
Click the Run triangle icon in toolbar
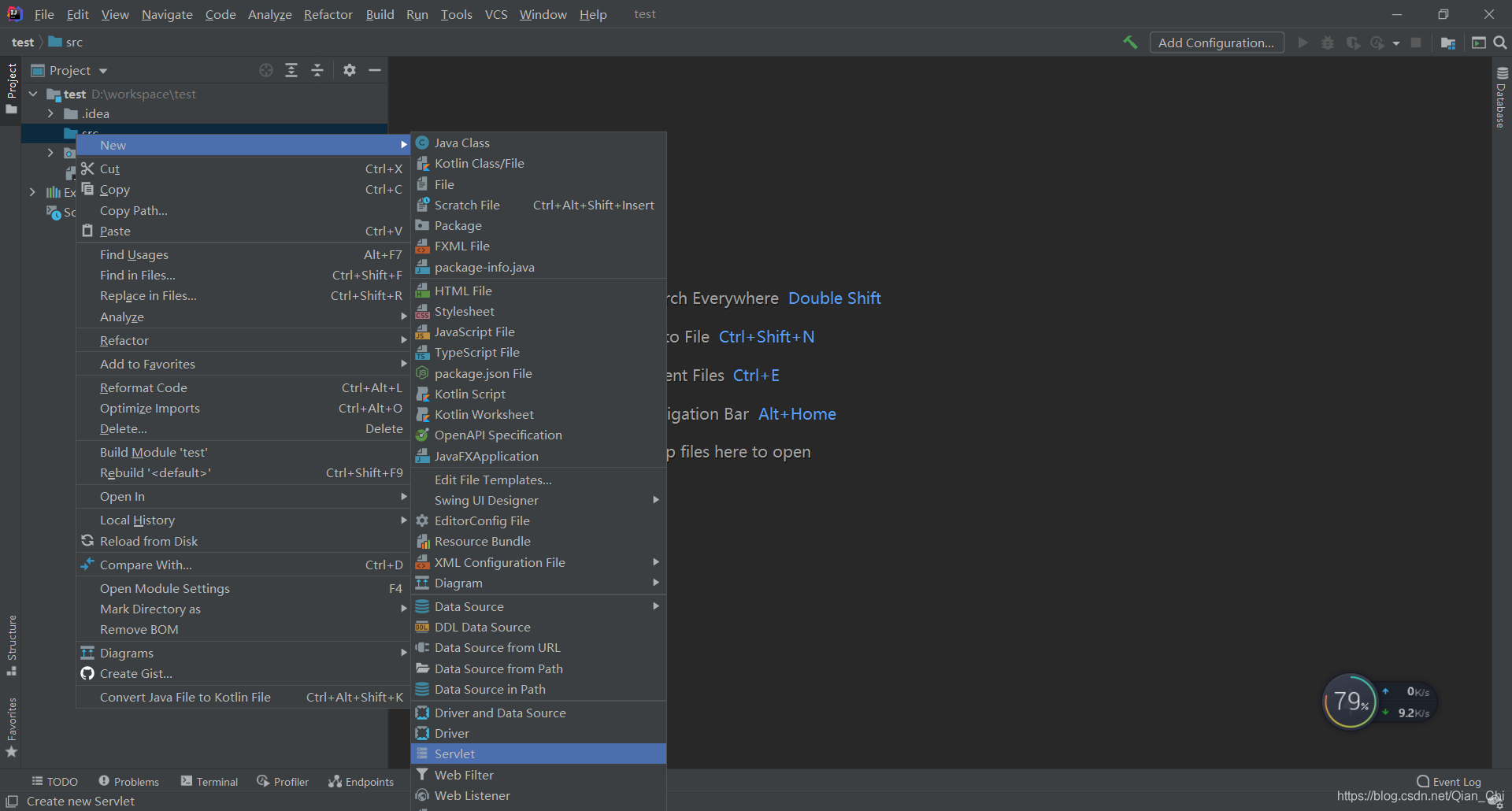(x=1303, y=43)
